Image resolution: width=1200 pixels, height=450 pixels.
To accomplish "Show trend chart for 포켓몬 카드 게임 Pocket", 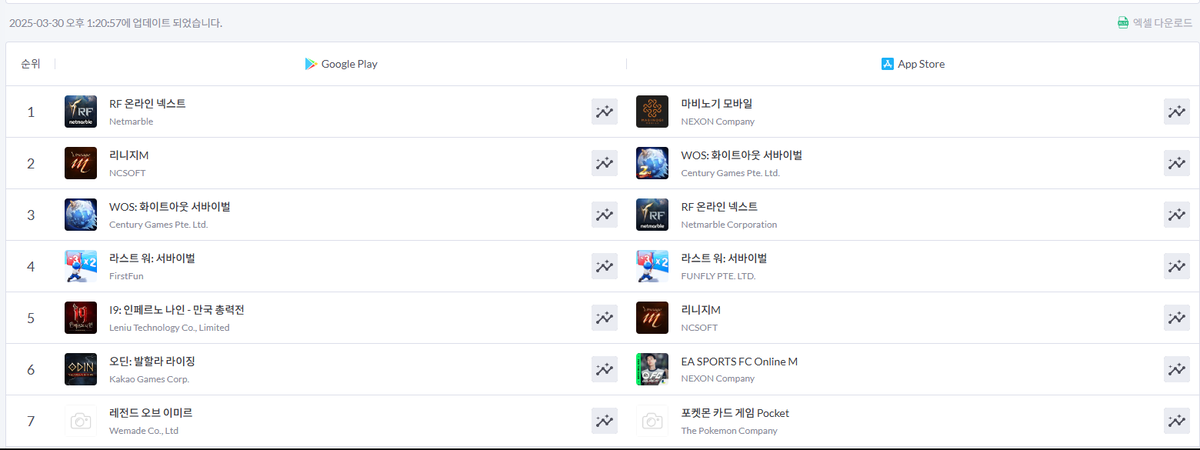I will pyautogui.click(x=1176, y=421).
